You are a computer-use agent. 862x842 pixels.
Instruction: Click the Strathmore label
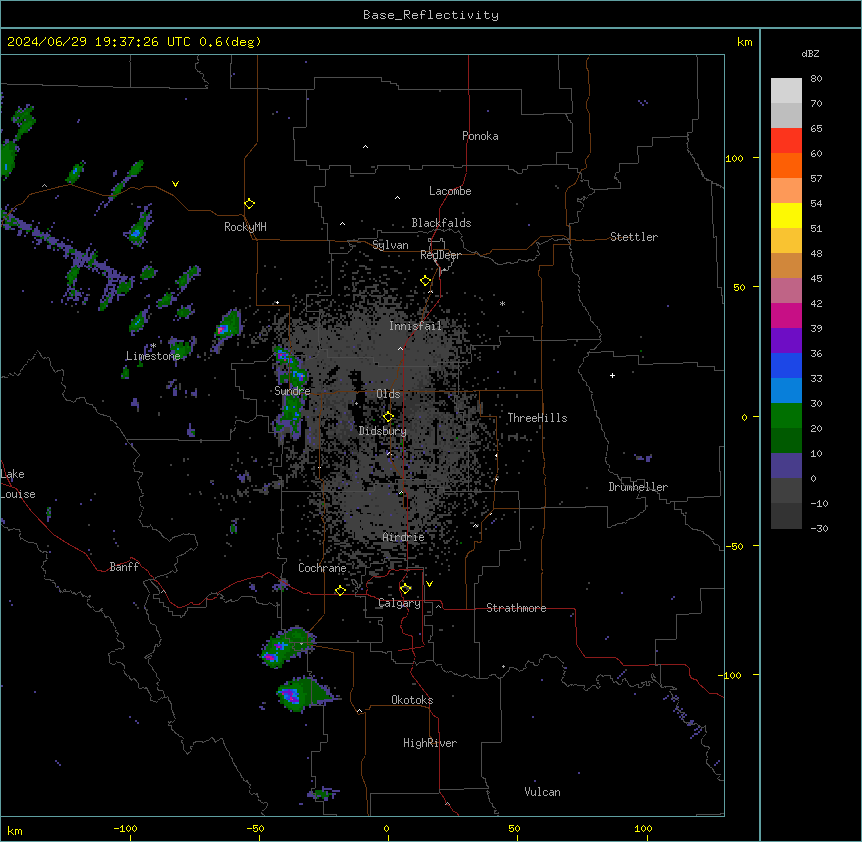[516, 608]
